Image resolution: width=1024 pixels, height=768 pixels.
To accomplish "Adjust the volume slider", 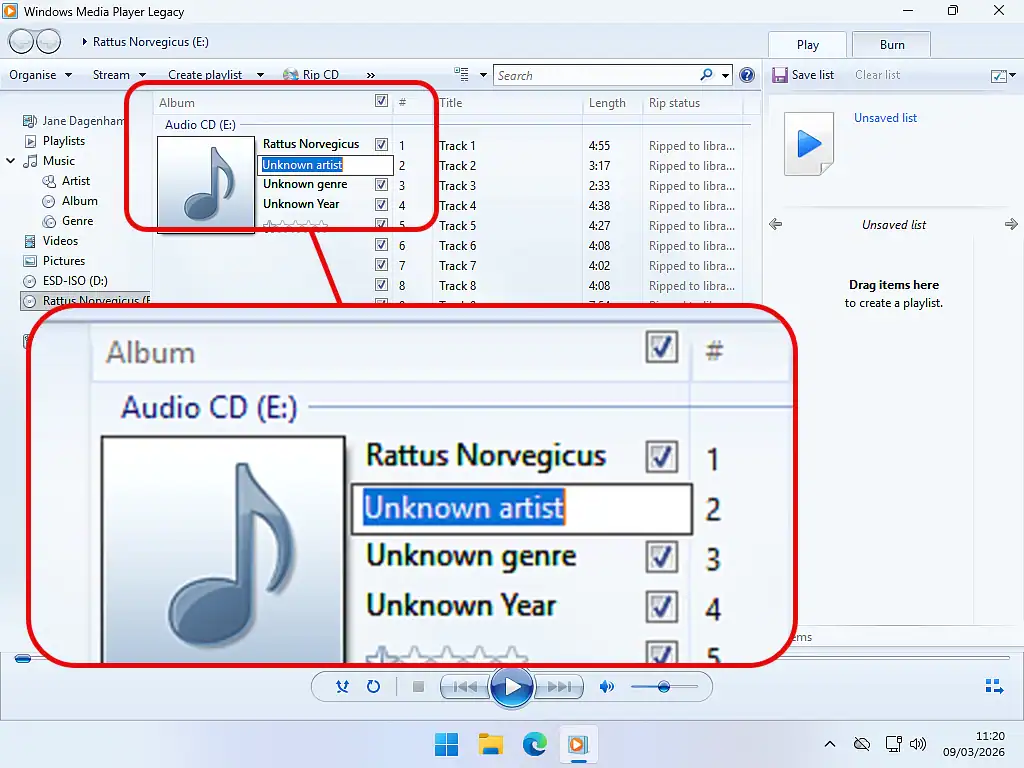I will click(x=665, y=687).
